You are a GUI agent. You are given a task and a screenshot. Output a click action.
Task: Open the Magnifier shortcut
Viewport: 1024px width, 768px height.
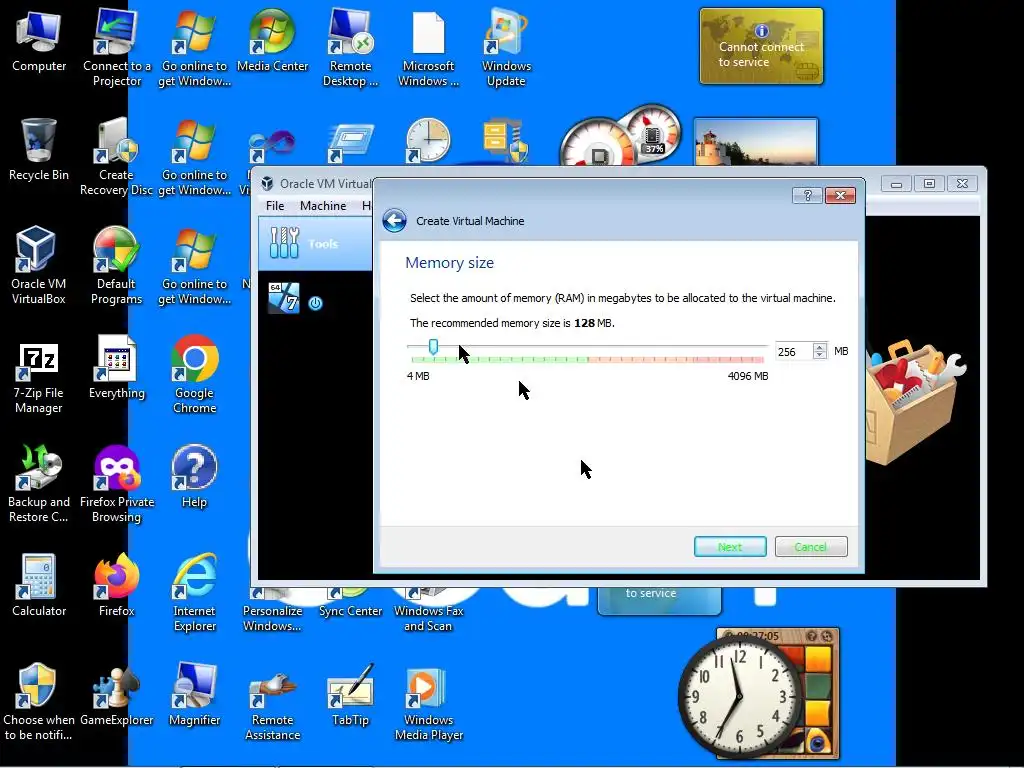[x=194, y=695]
